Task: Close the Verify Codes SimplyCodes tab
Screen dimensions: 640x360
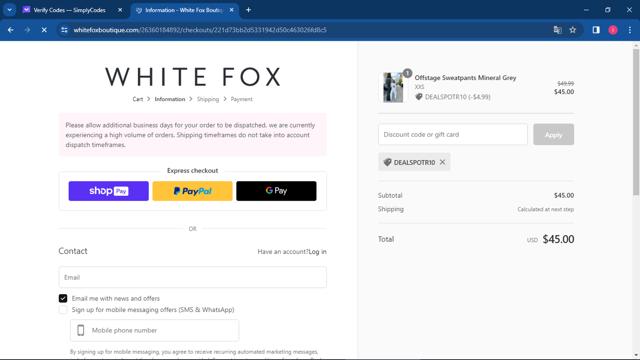Action: (x=120, y=10)
